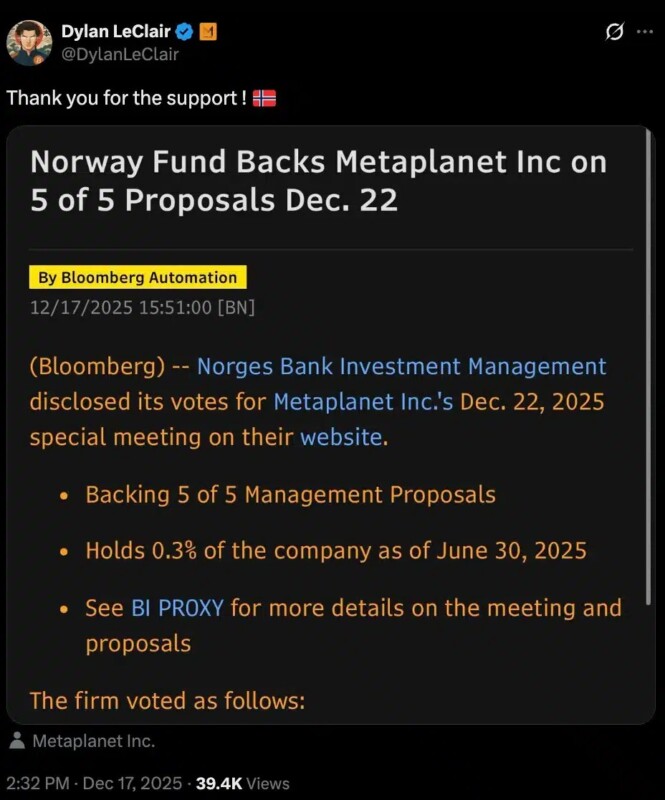Open the tagged Metaplanet Inc. account
Image resolution: width=665 pixels, height=800 pixels.
(x=93, y=742)
